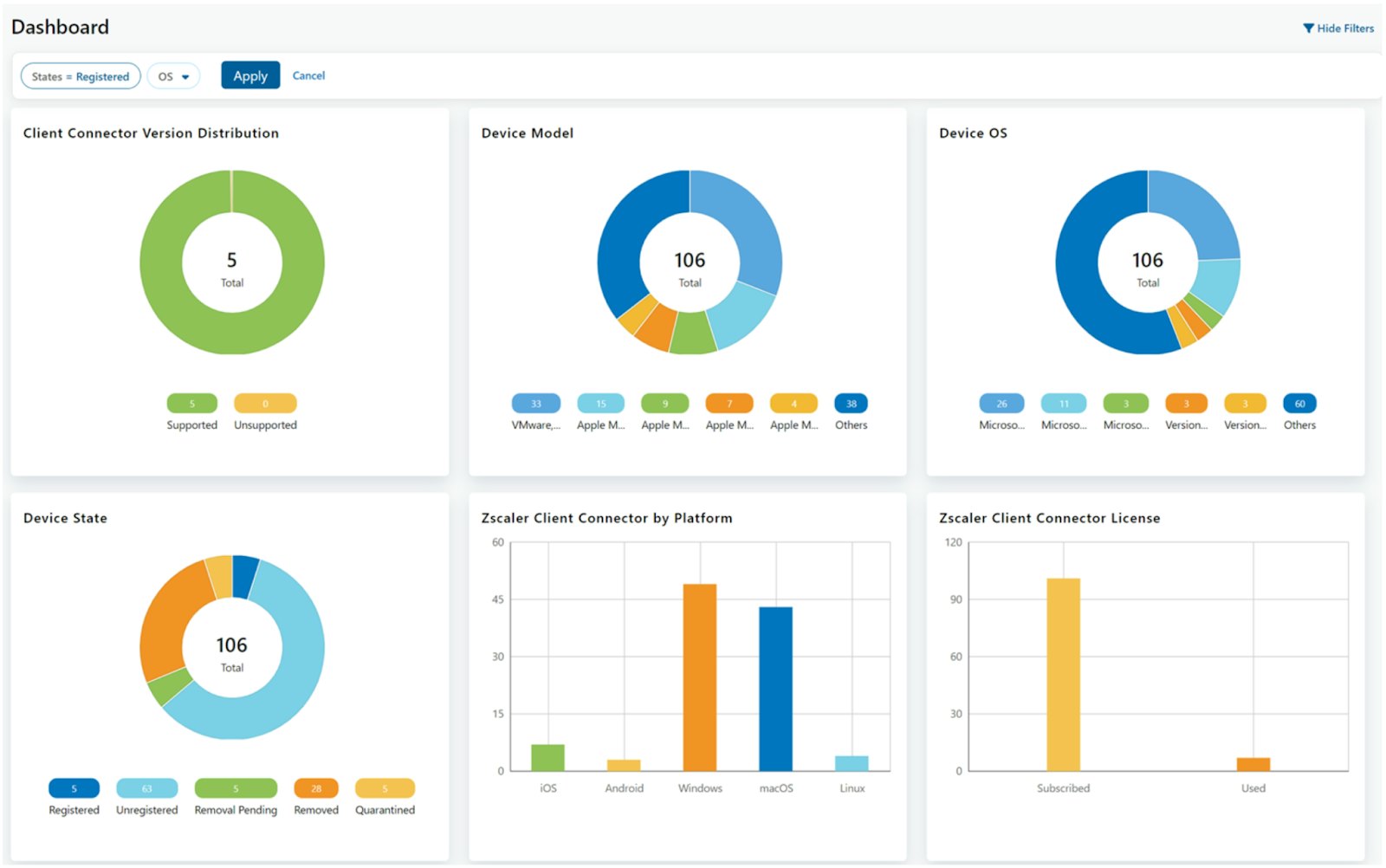Open the States = Registered filter chip
Screen dimensions: 1386x868
coord(80,75)
